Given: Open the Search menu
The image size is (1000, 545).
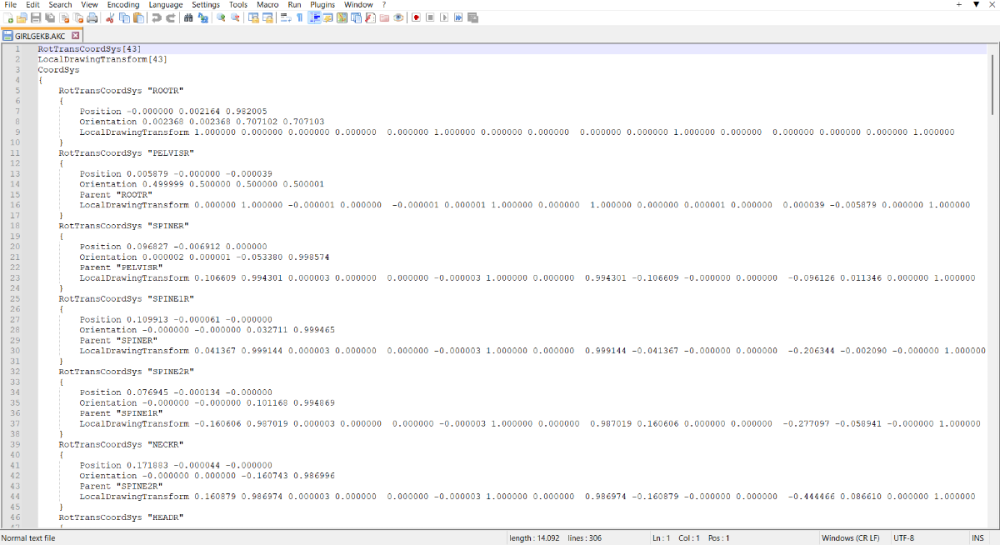Looking at the screenshot, I should 60,4.
